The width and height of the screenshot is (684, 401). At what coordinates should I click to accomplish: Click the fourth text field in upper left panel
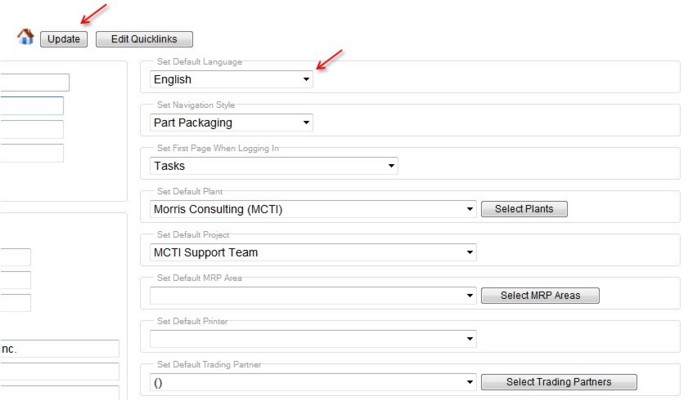coord(32,153)
